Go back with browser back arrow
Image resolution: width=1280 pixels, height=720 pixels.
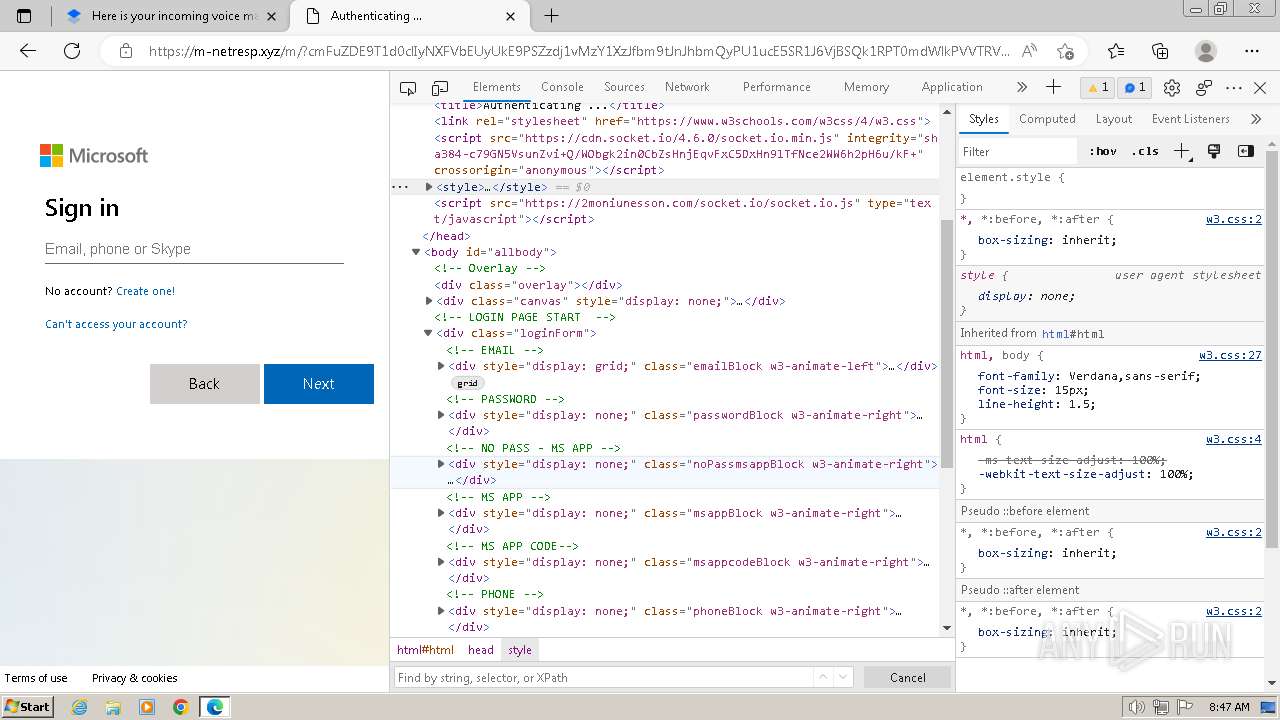28,51
